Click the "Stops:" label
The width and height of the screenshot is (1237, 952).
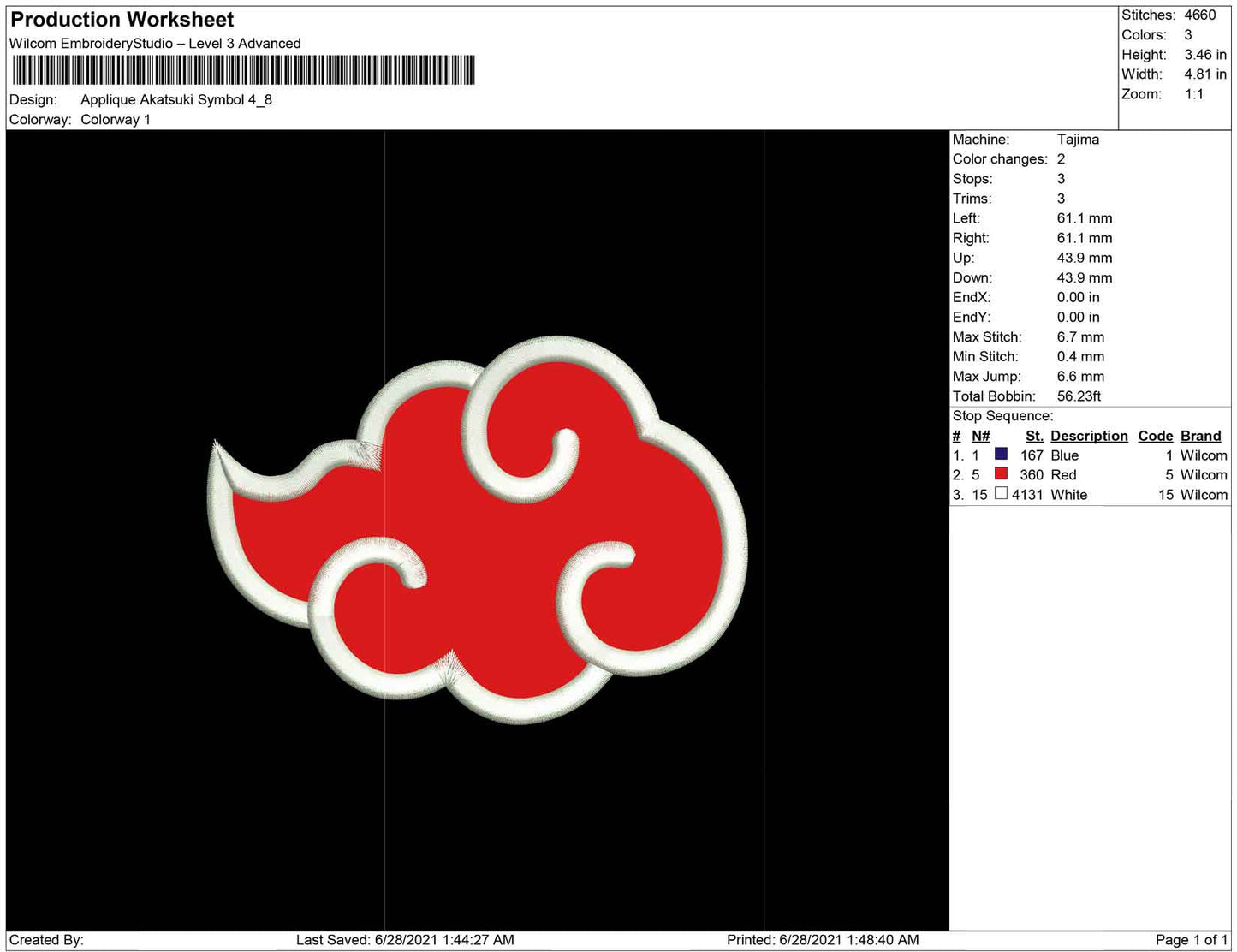[x=972, y=179]
